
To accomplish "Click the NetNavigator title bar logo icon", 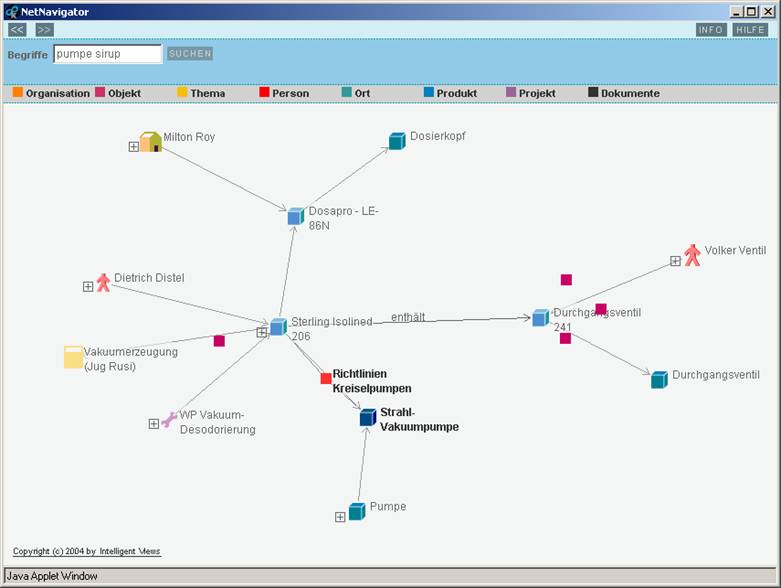I will pyautogui.click(x=11, y=12).
